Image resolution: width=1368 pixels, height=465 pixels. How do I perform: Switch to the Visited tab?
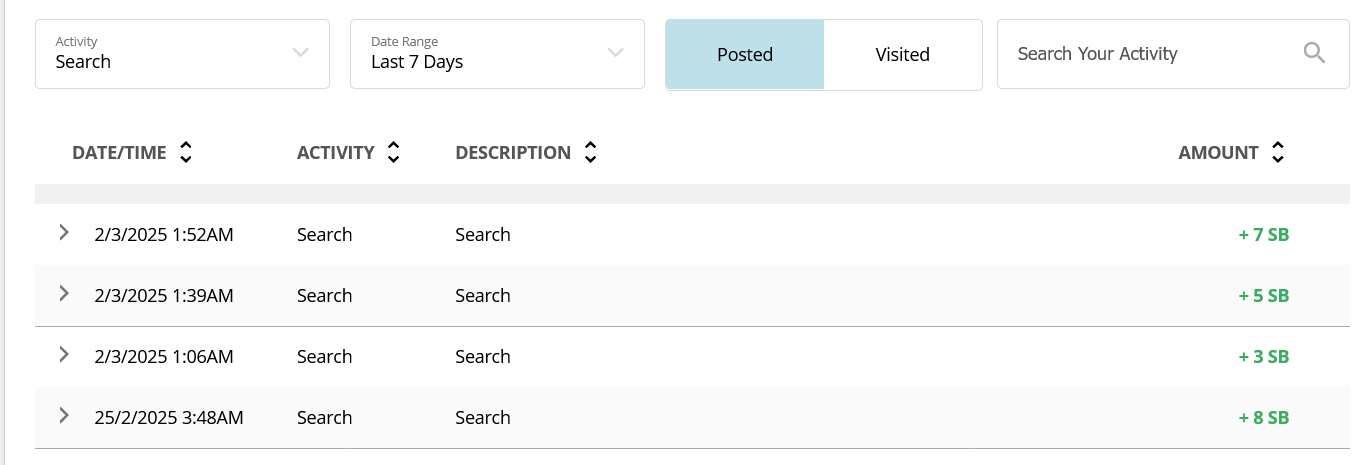point(903,54)
